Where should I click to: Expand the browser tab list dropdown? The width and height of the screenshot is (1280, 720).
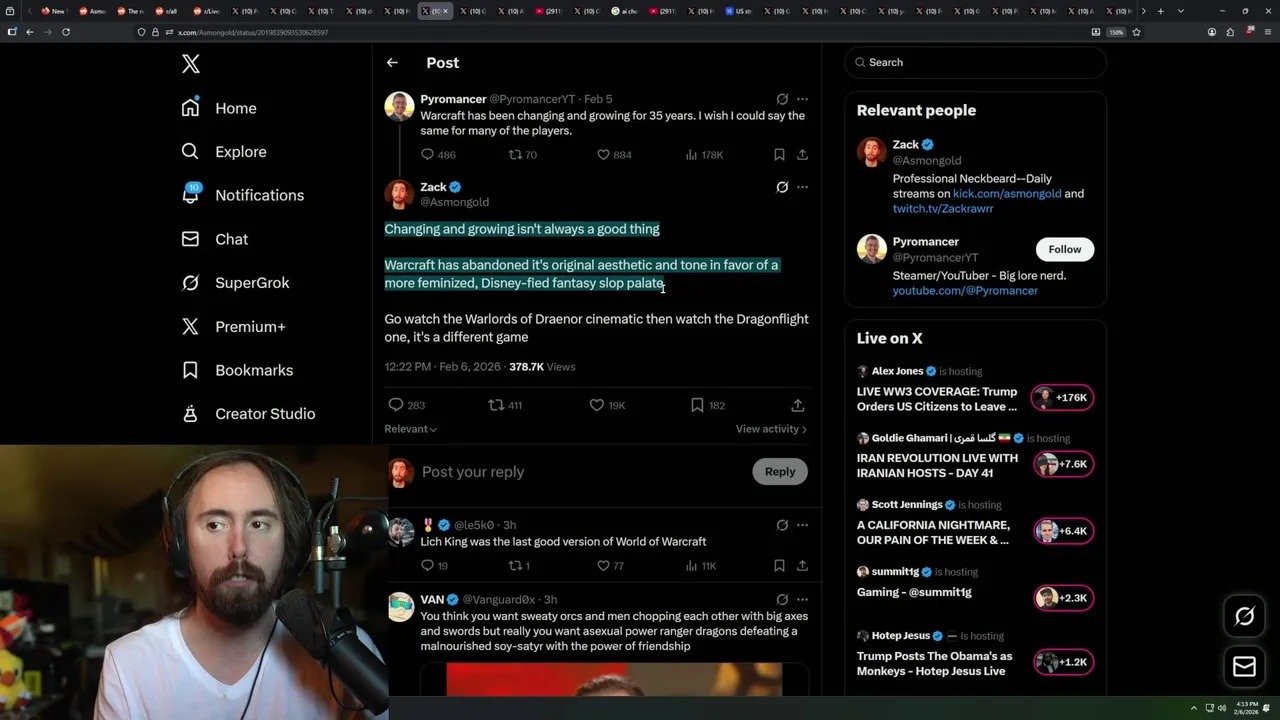tap(1181, 11)
